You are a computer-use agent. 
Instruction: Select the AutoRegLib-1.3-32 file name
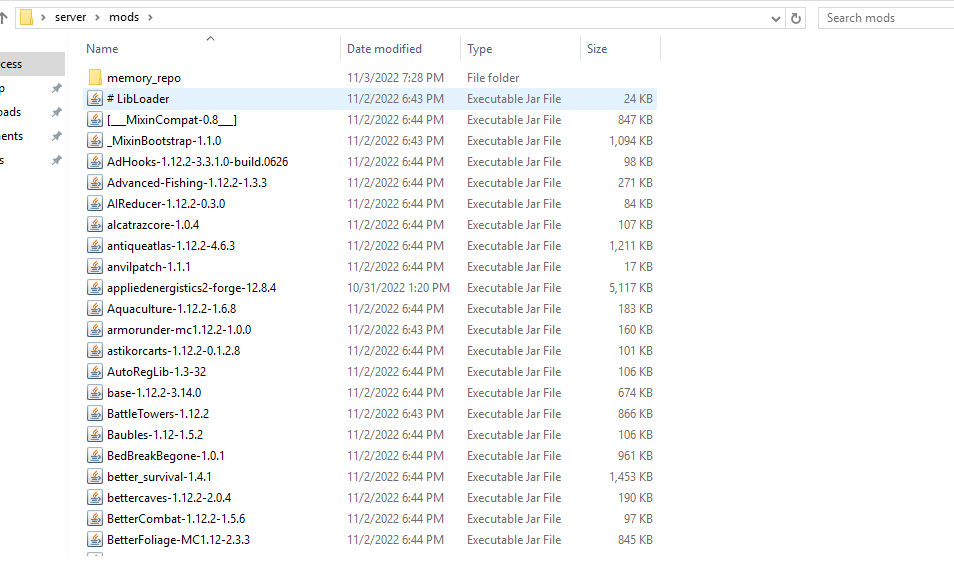(156, 372)
